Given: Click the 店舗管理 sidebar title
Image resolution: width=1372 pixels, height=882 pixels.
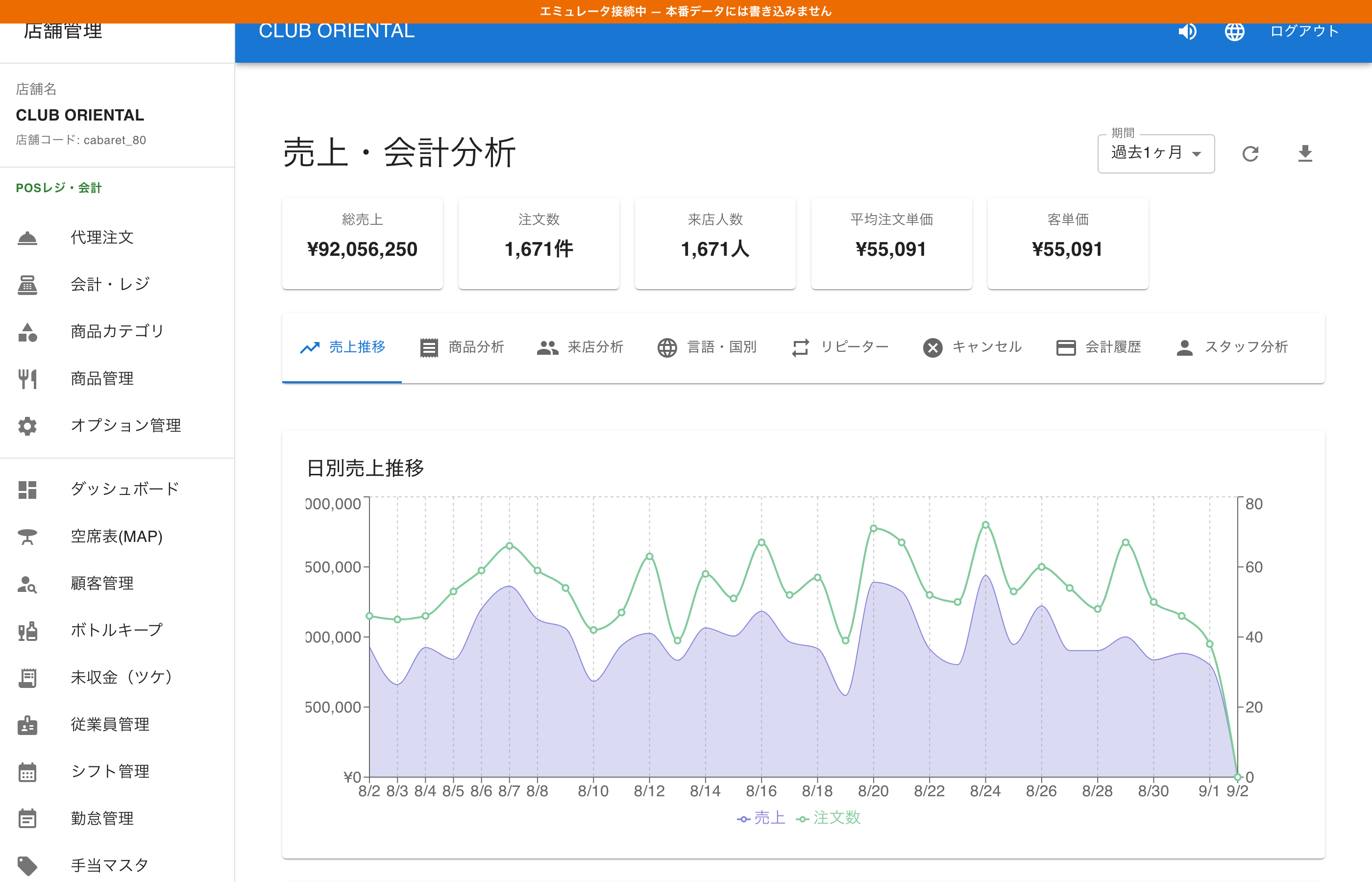Looking at the screenshot, I should [63, 31].
